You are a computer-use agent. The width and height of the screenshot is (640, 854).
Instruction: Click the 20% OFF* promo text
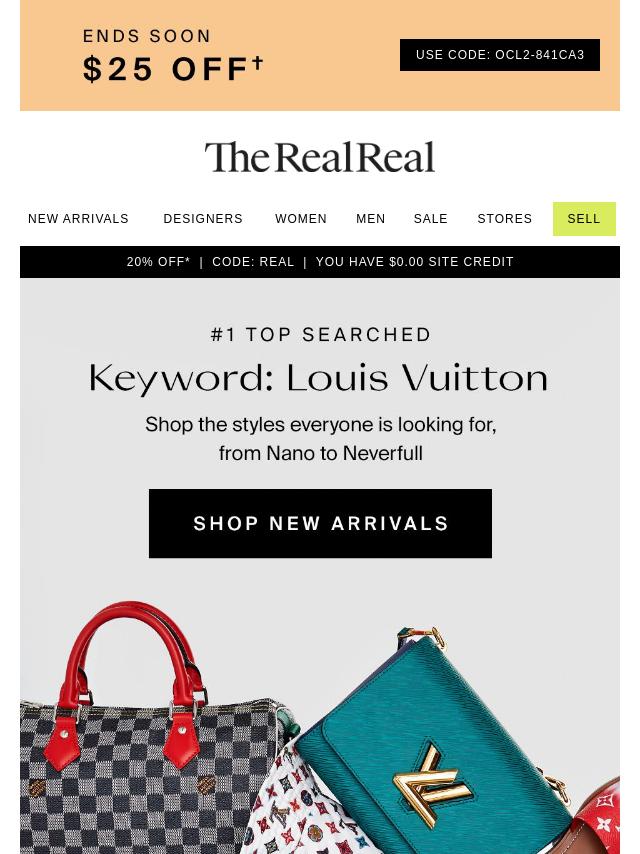coord(159,261)
